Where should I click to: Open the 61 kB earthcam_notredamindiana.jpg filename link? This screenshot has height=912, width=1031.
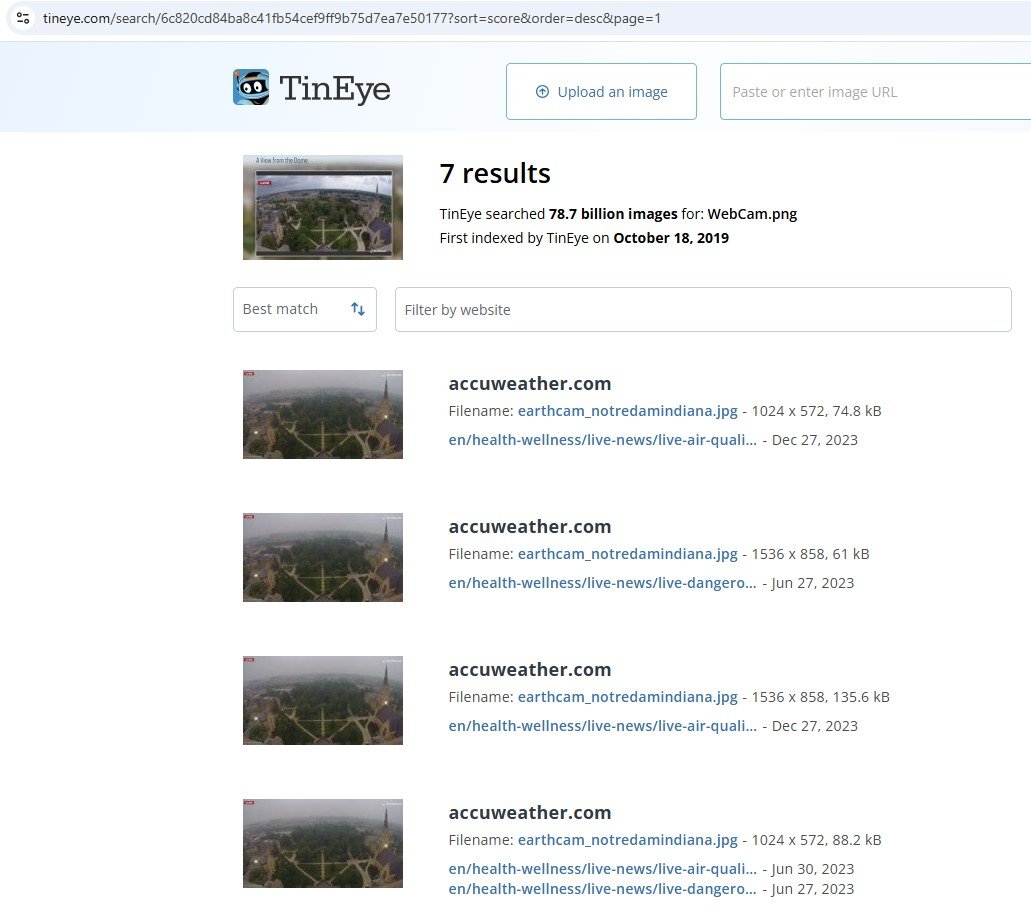627,554
